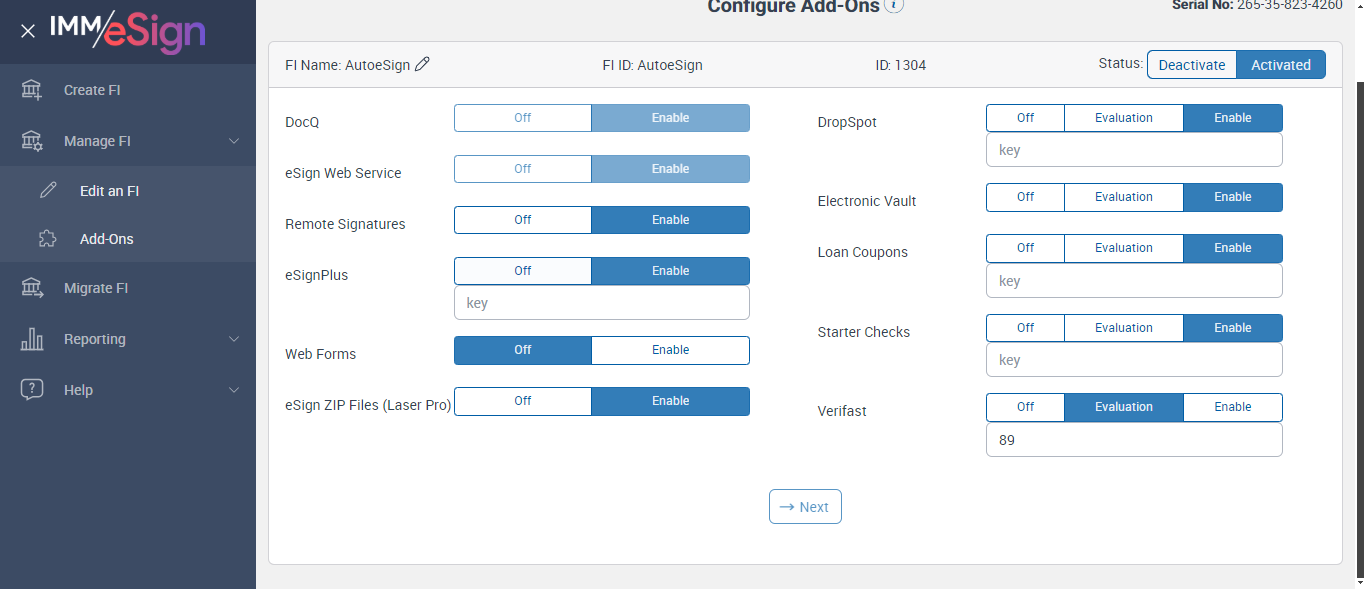Open the Edit an FI menu item
Screen dimensions: 1366x589
[x=109, y=191]
